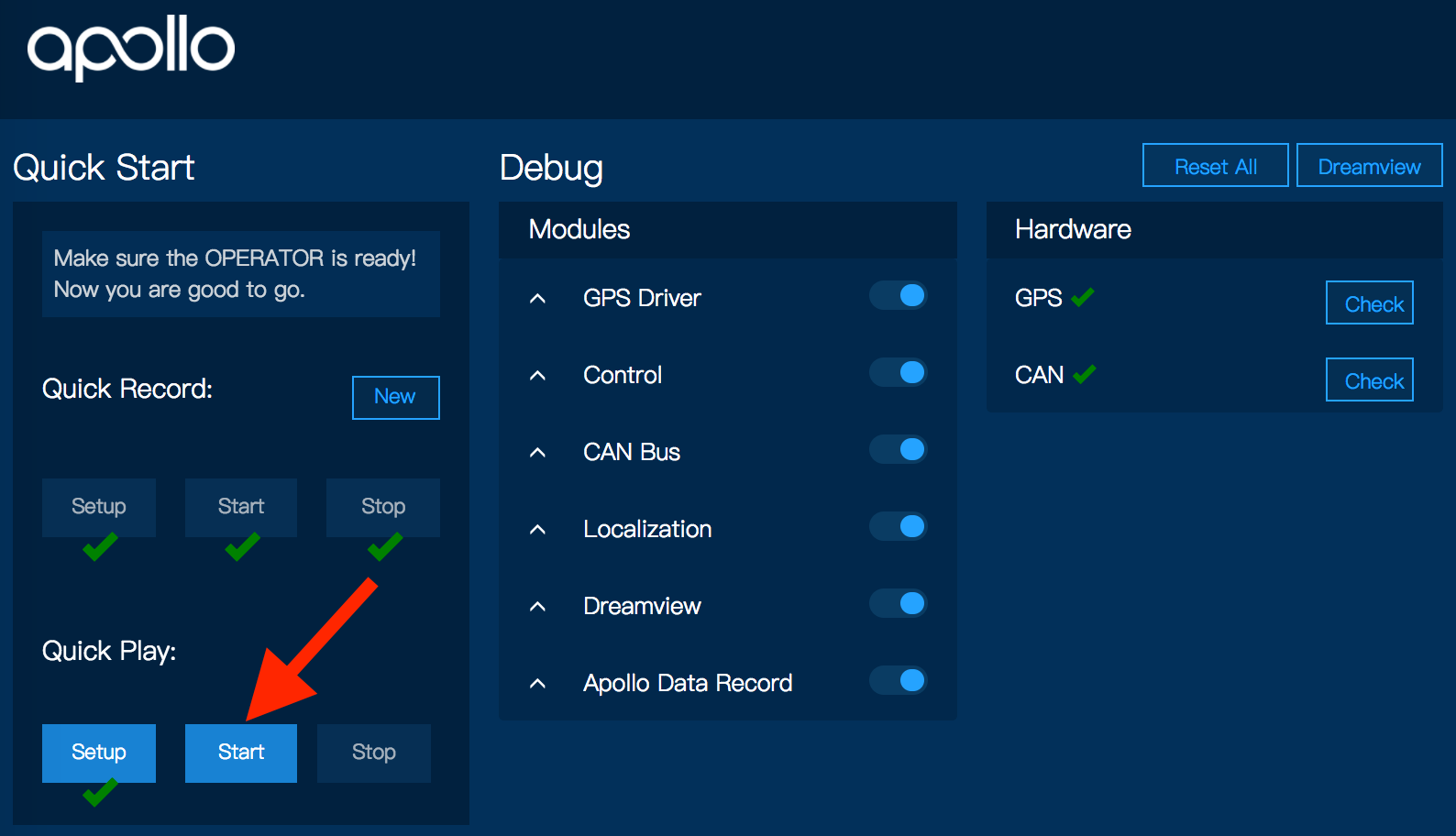Screen dimensions: 1456x836
Task: Click the green checkmark next to CAN hardware
Action: click(1085, 374)
